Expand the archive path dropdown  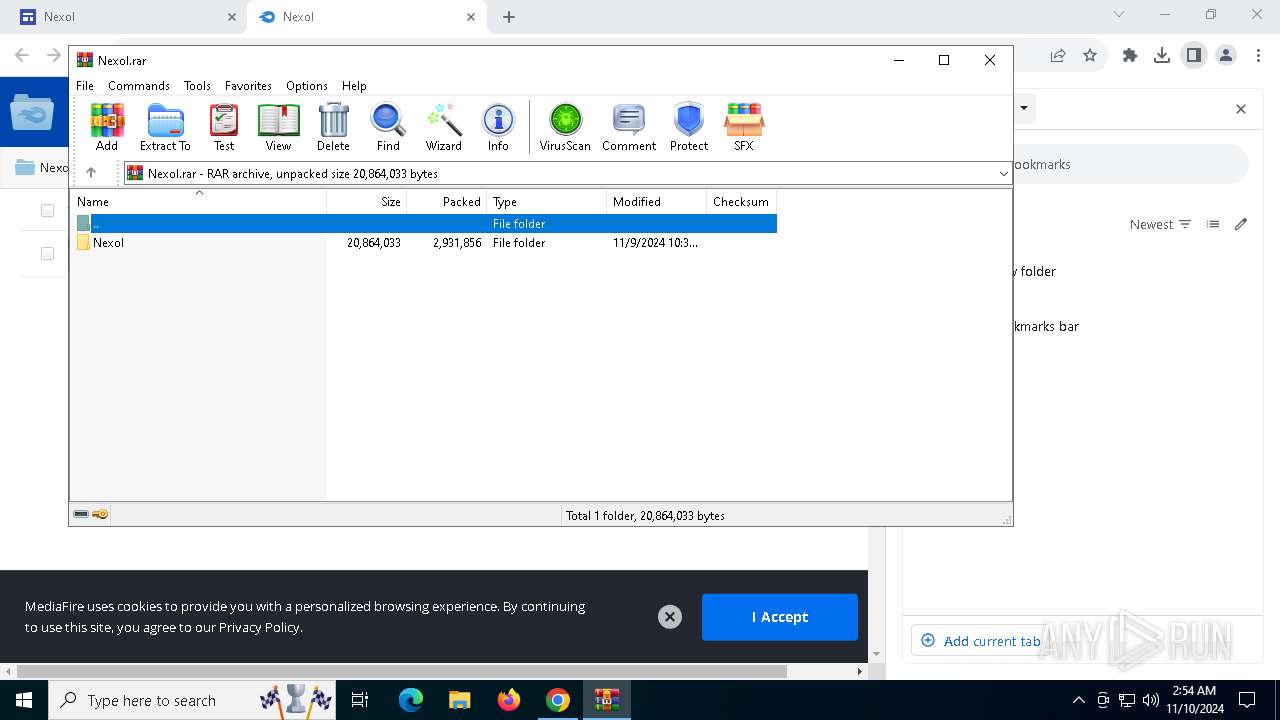click(1003, 174)
